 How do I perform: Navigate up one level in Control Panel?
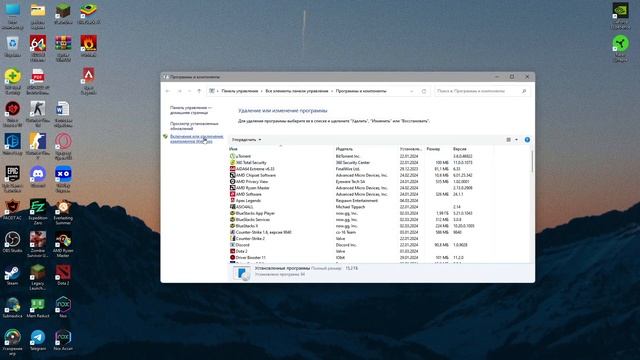pyautogui.click(x=199, y=91)
